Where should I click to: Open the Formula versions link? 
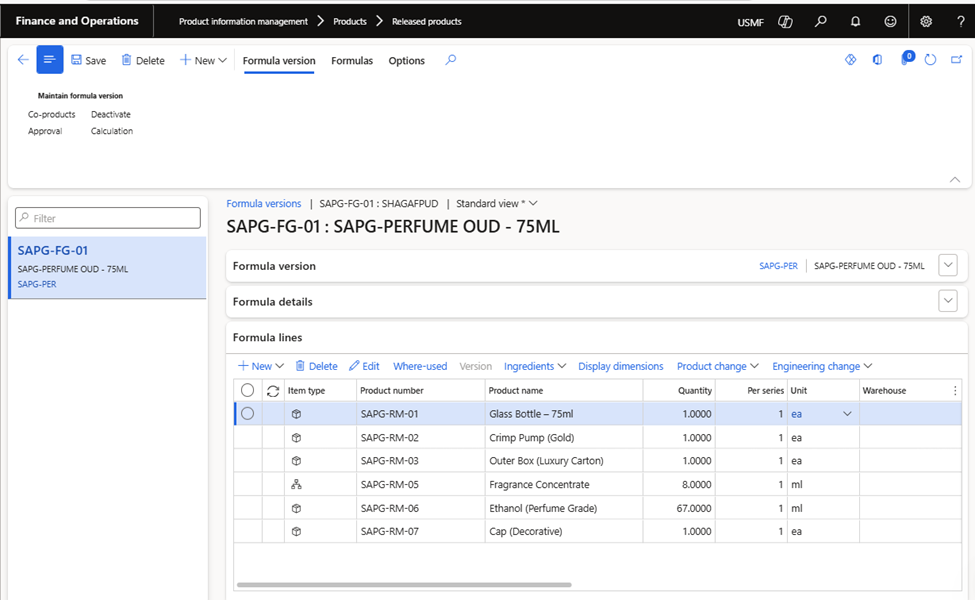264,203
